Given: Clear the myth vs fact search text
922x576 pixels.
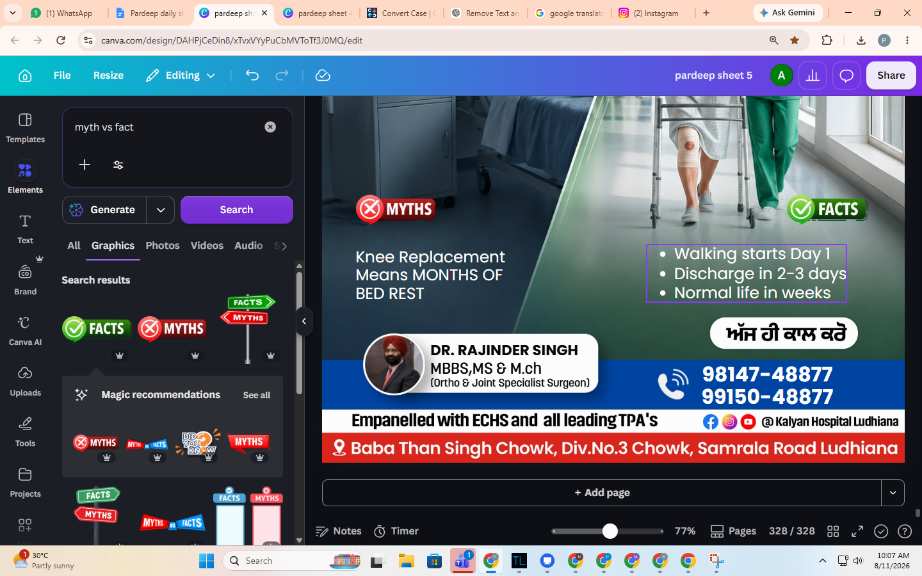Looking at the screenshot, I should (x=270, y=127).
